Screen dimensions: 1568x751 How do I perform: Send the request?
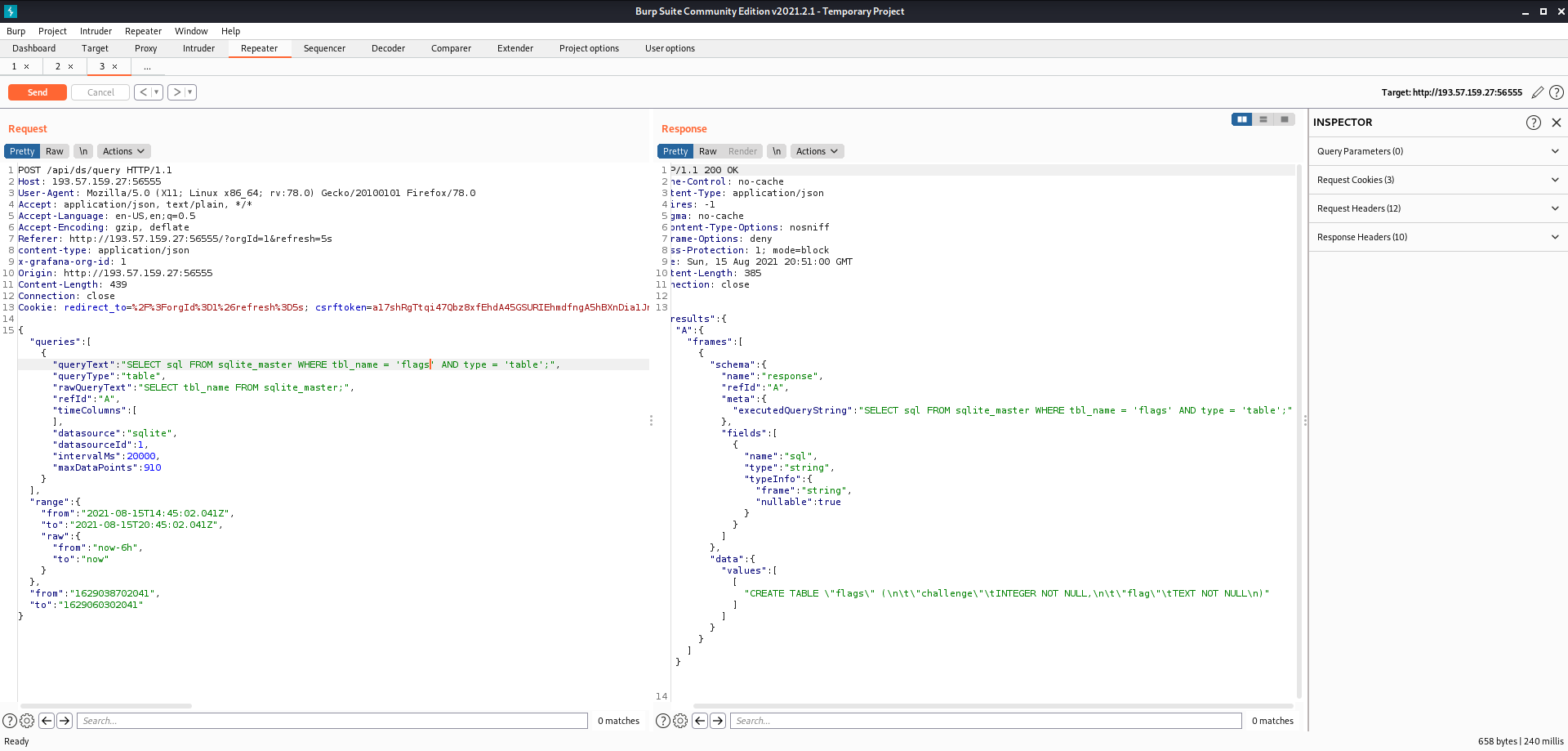click(38, 92)
